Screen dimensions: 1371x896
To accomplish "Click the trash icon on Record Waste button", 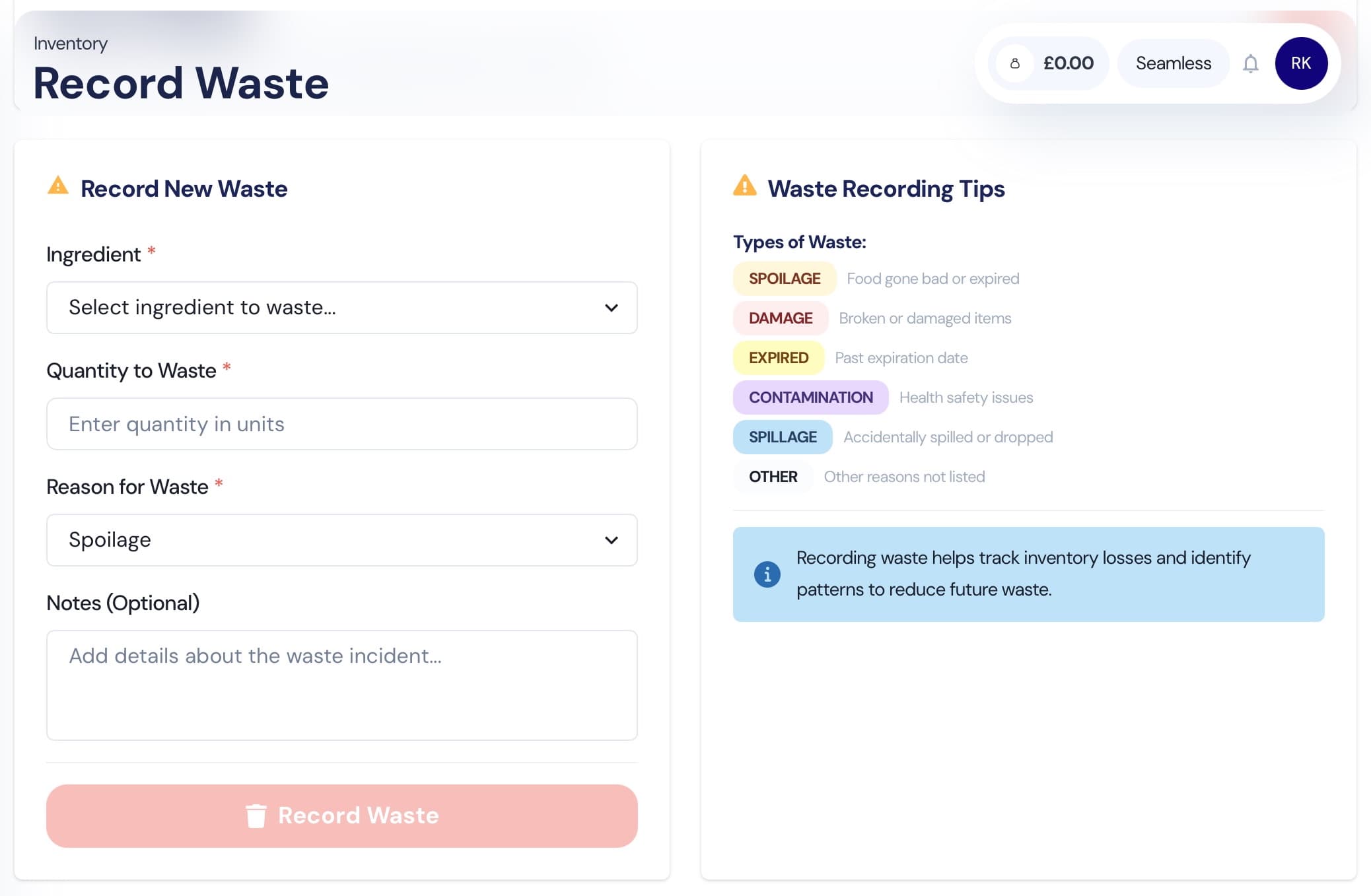I will point(256,815).
